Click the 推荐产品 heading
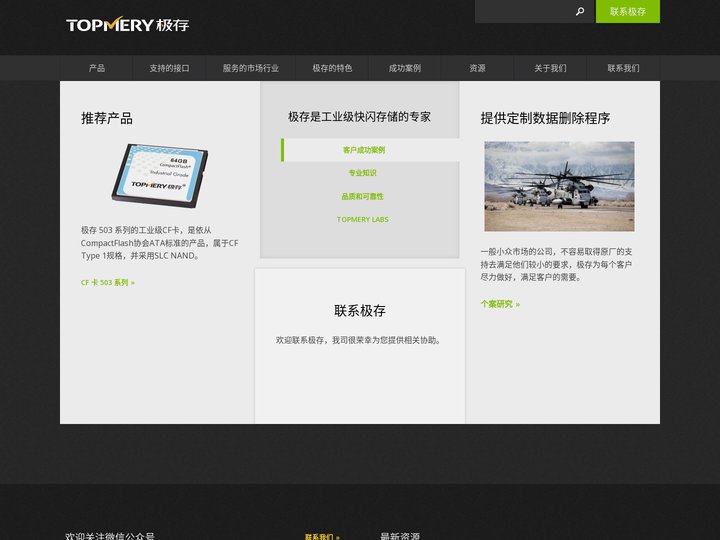Screen dimensions: 720x540 107,118
